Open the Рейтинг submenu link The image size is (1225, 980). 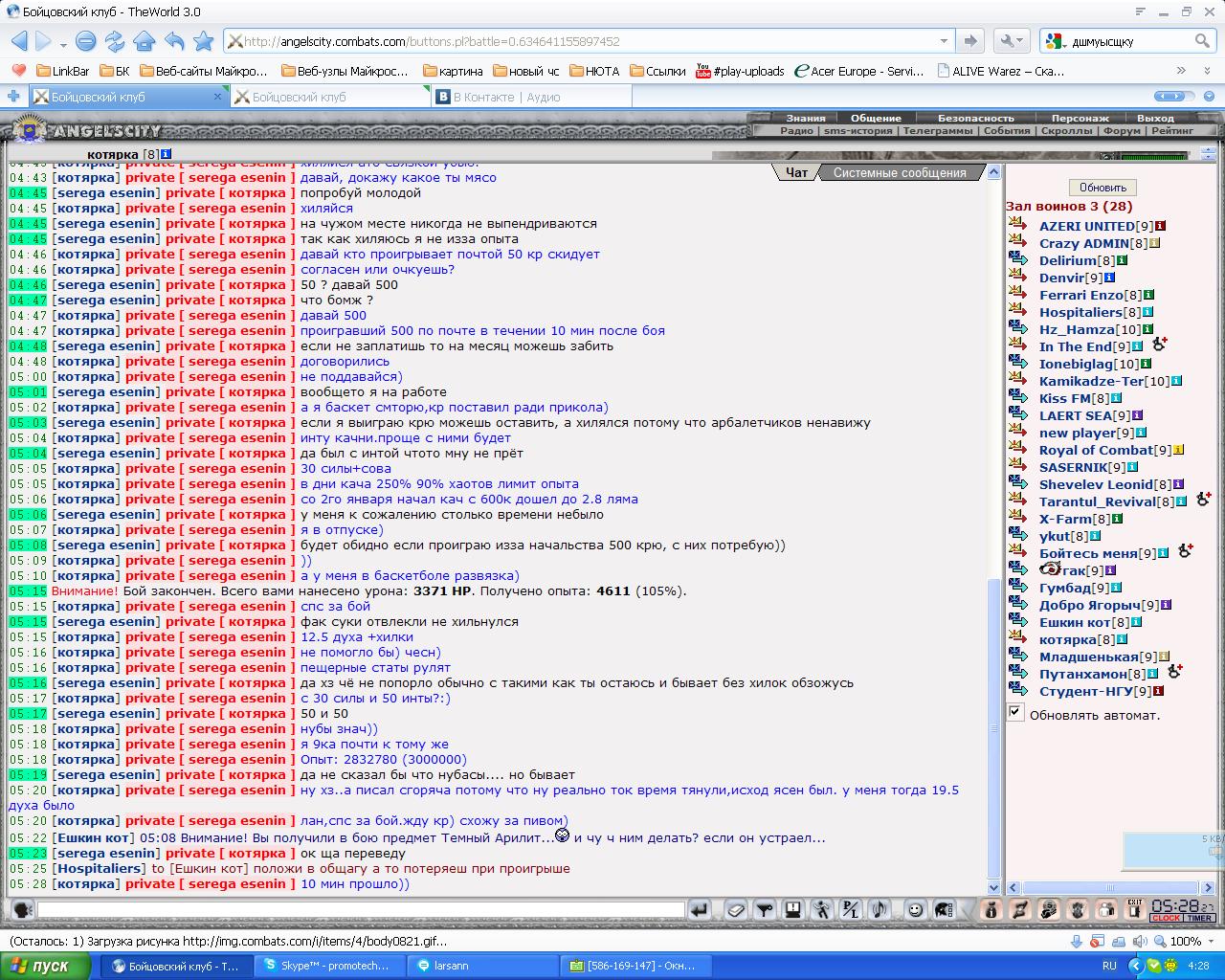tap(1172, 130)
